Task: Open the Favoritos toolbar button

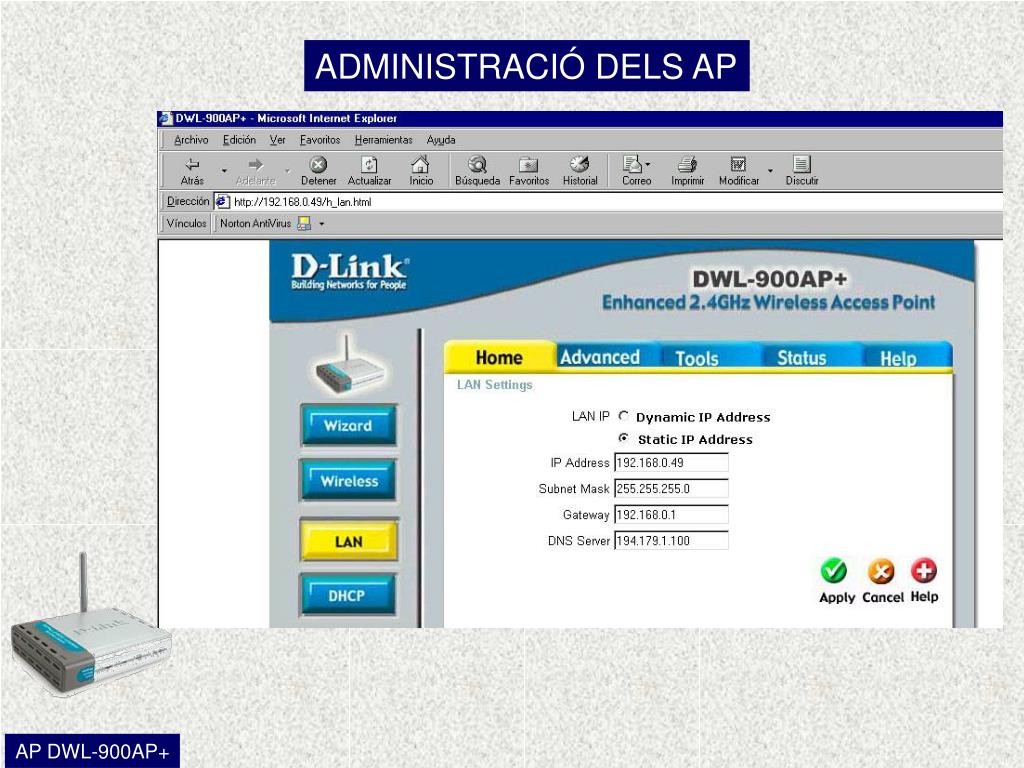Action: [528, 171]
